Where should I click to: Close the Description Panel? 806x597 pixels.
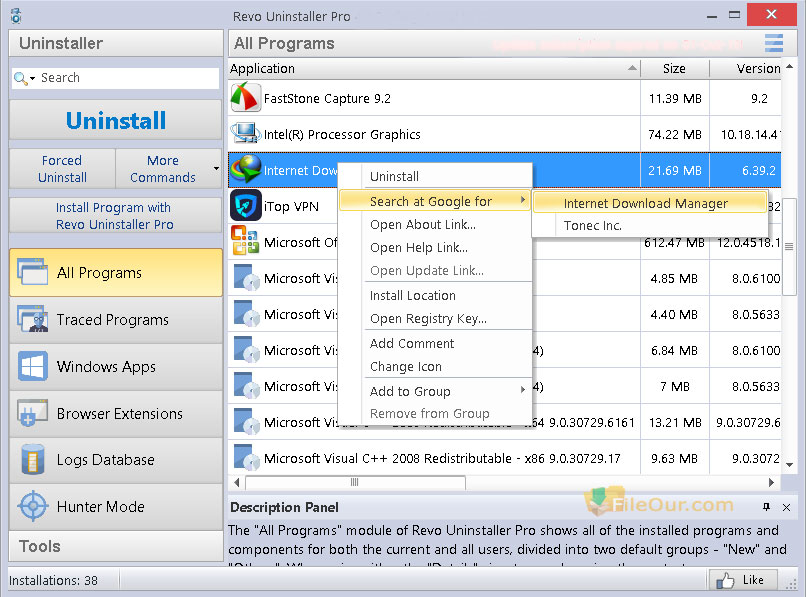coord(786,508)
